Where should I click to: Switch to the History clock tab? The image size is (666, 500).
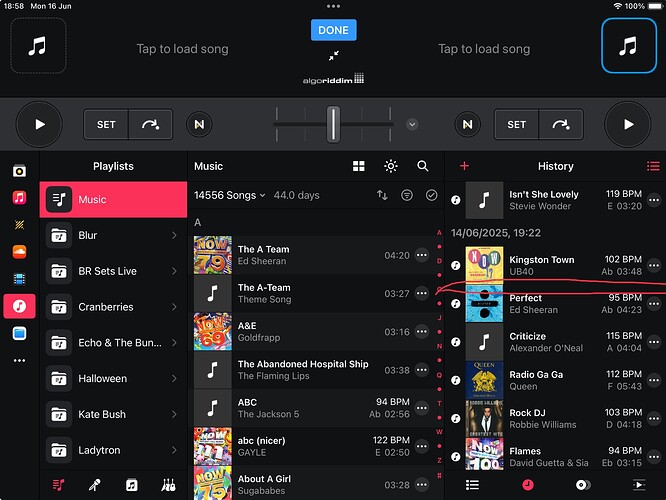point(528,485)
